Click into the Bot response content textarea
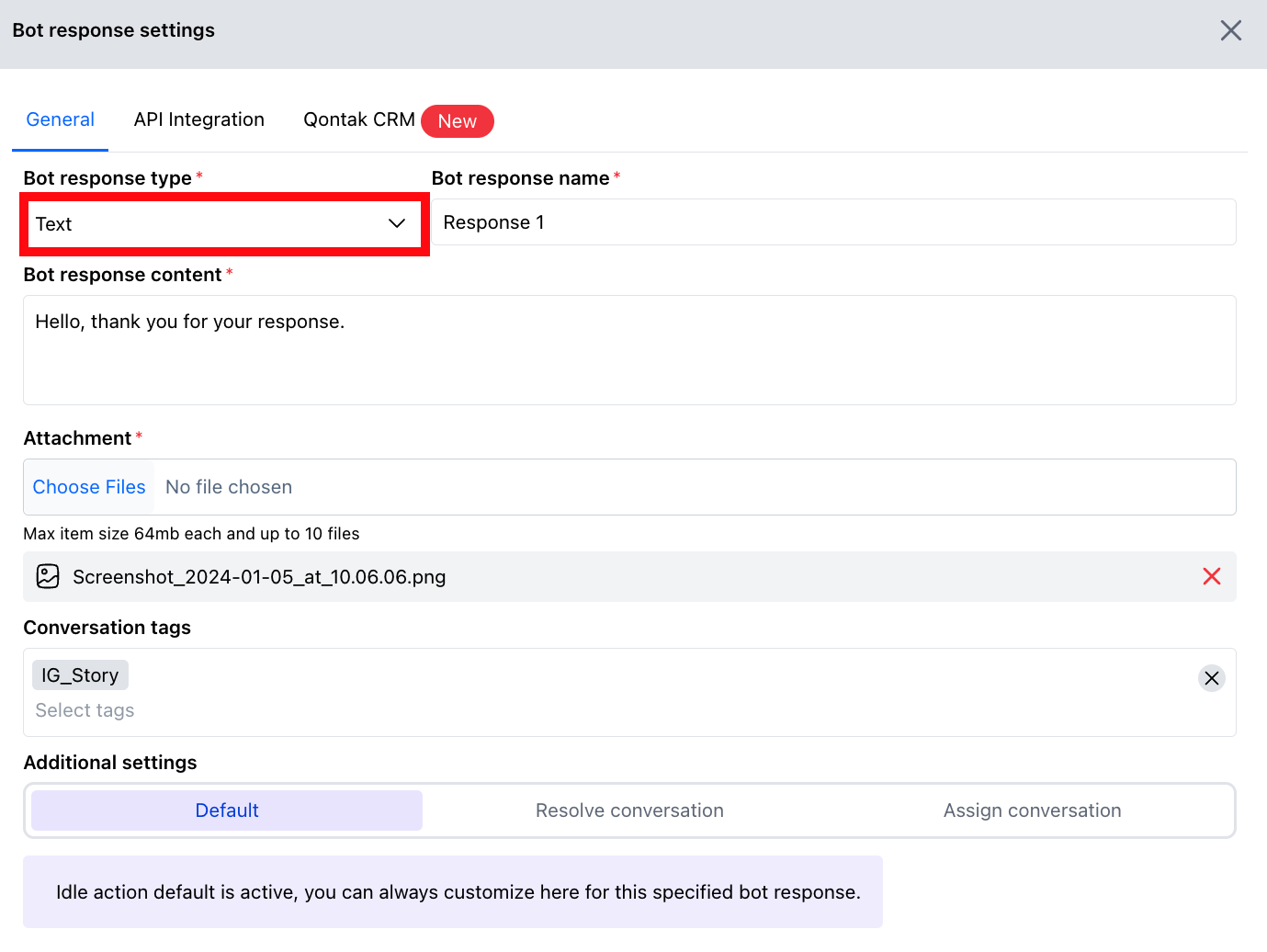This screenshot has width=1267, height=952. pyautogui.click(x=629, y=350)
